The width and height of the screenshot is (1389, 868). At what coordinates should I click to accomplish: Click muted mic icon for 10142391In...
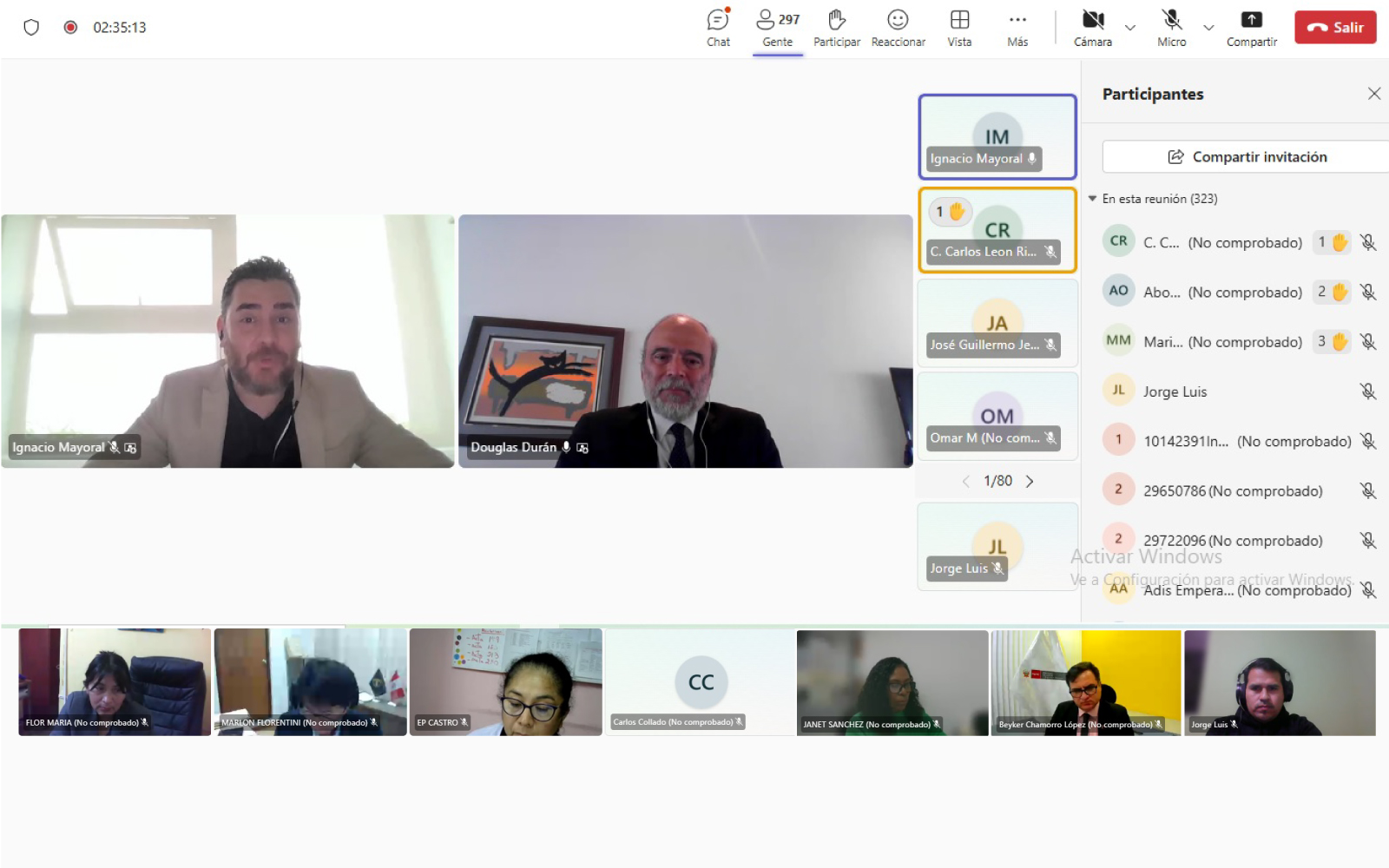[x=1368, y=441]
